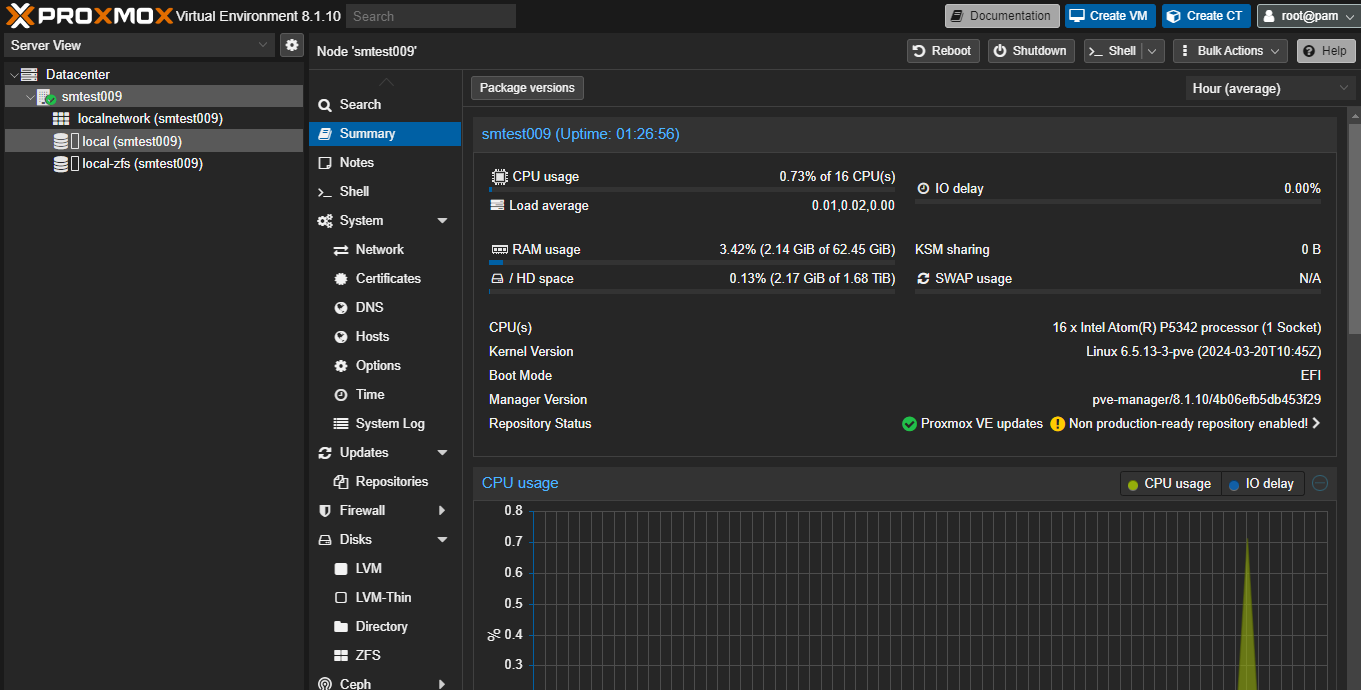Open the root@pam user menu

click(x=1308, y=16)
